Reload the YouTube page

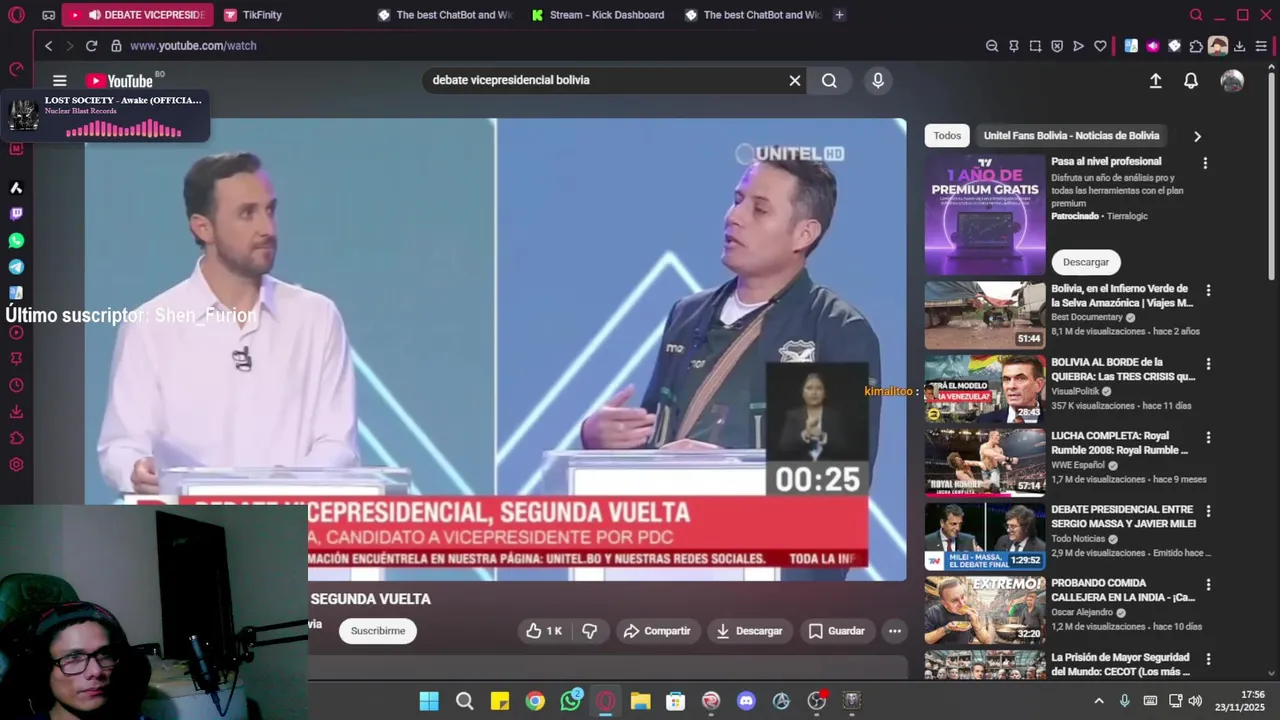coord(91,46)
